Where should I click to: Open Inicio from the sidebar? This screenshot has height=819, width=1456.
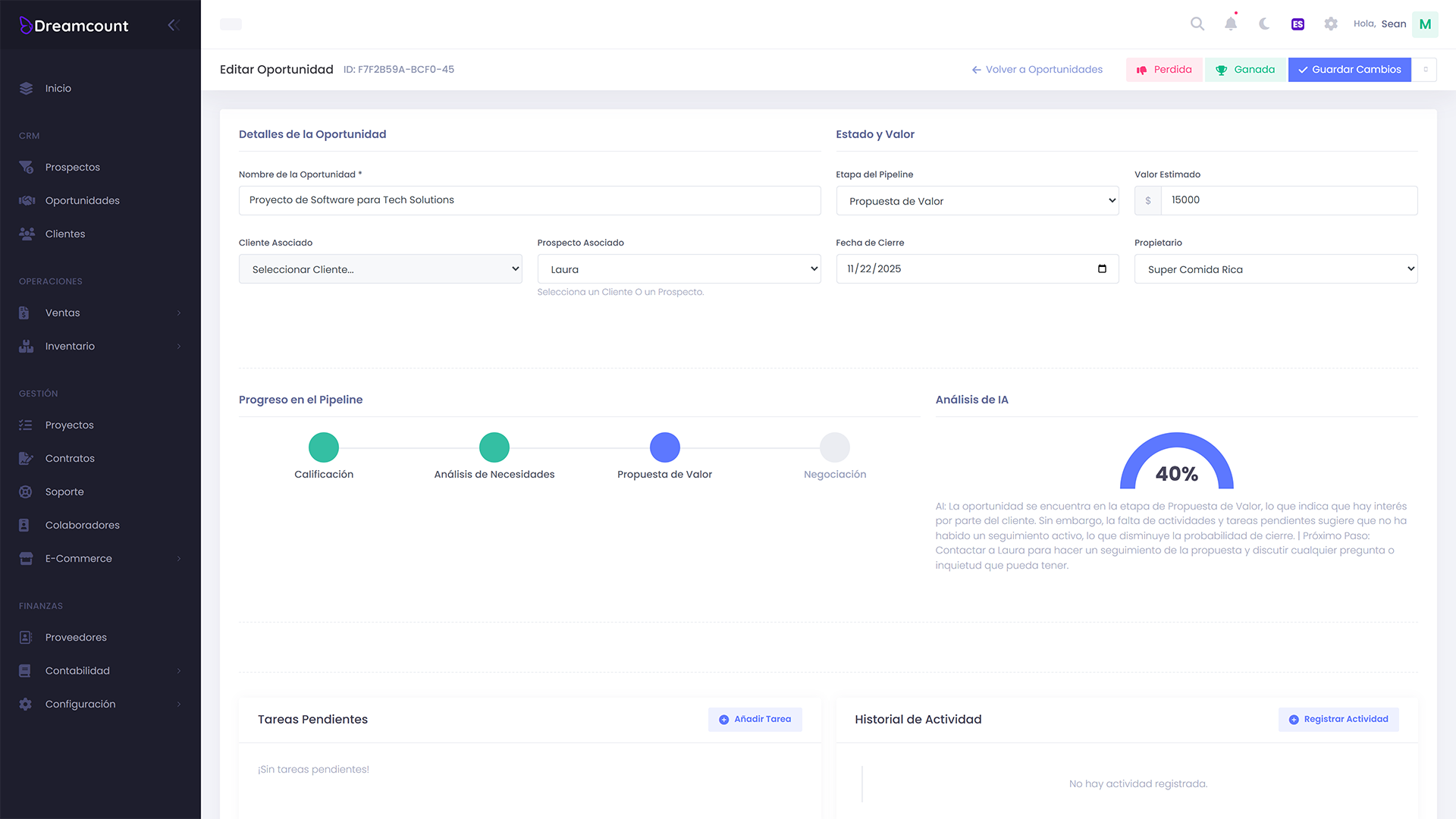(x=58, y=88)
